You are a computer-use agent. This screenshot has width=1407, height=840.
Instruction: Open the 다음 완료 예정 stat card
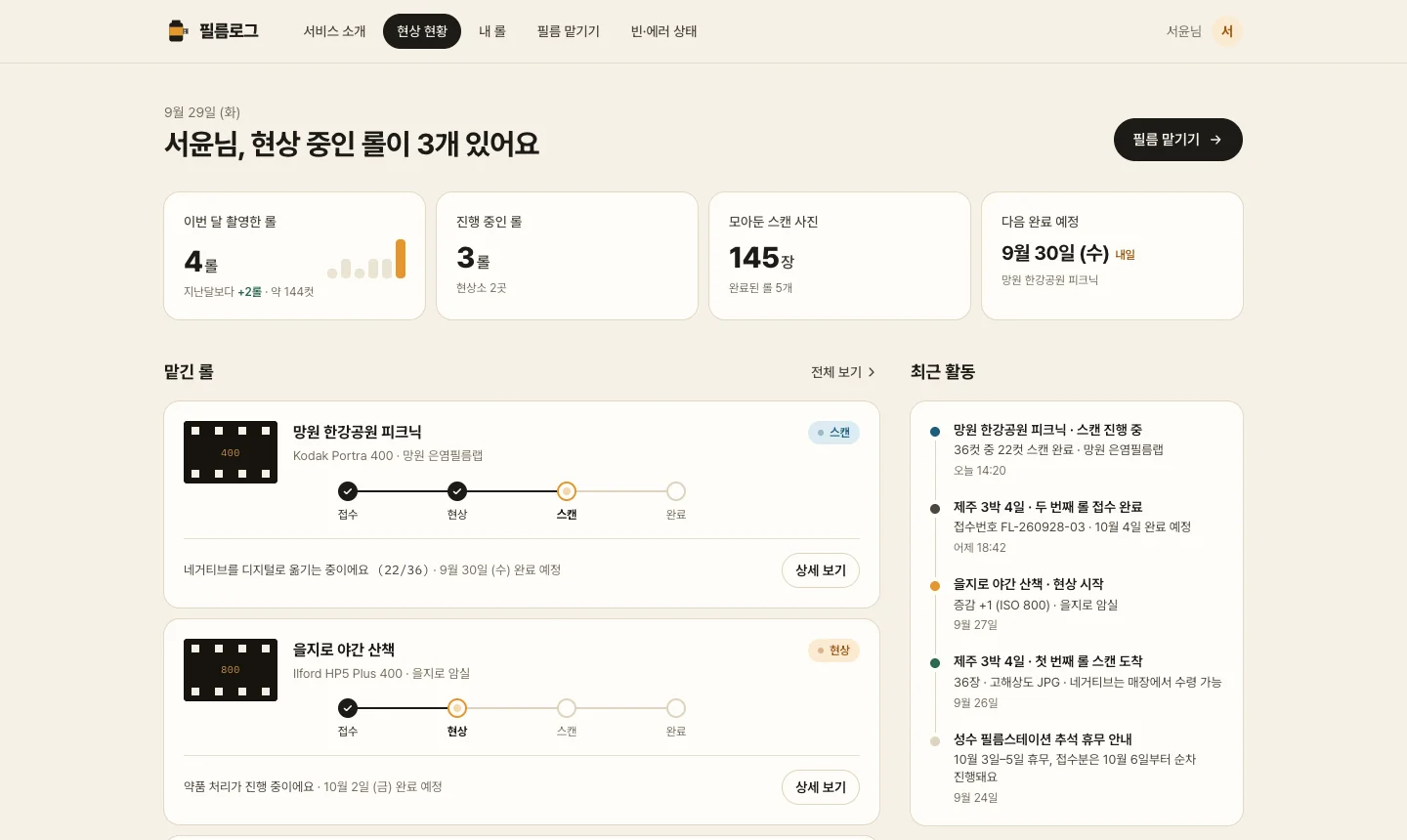(x=1112, y=256)
